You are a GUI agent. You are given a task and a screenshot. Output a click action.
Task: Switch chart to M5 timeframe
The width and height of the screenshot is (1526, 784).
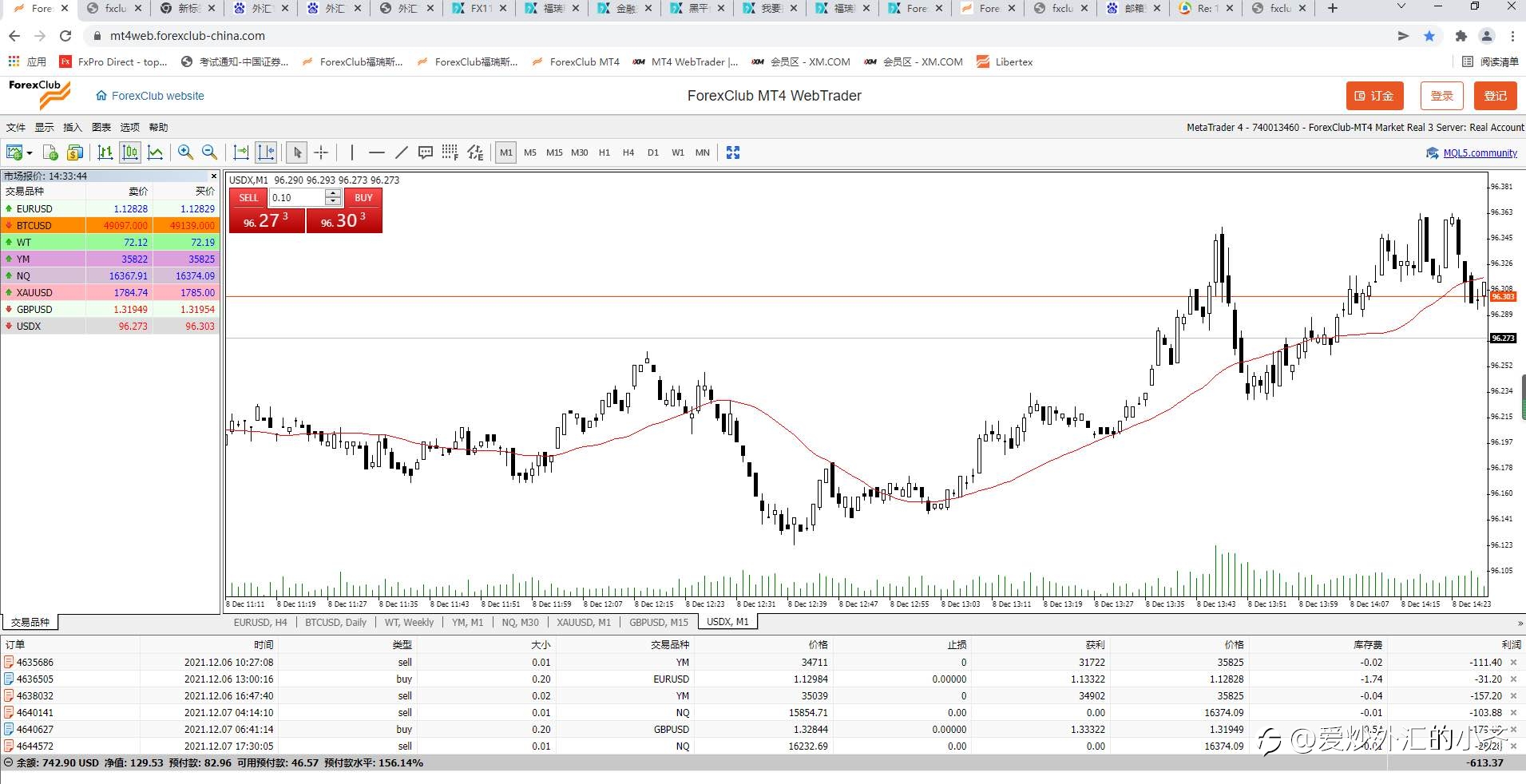tap(530, 152)
